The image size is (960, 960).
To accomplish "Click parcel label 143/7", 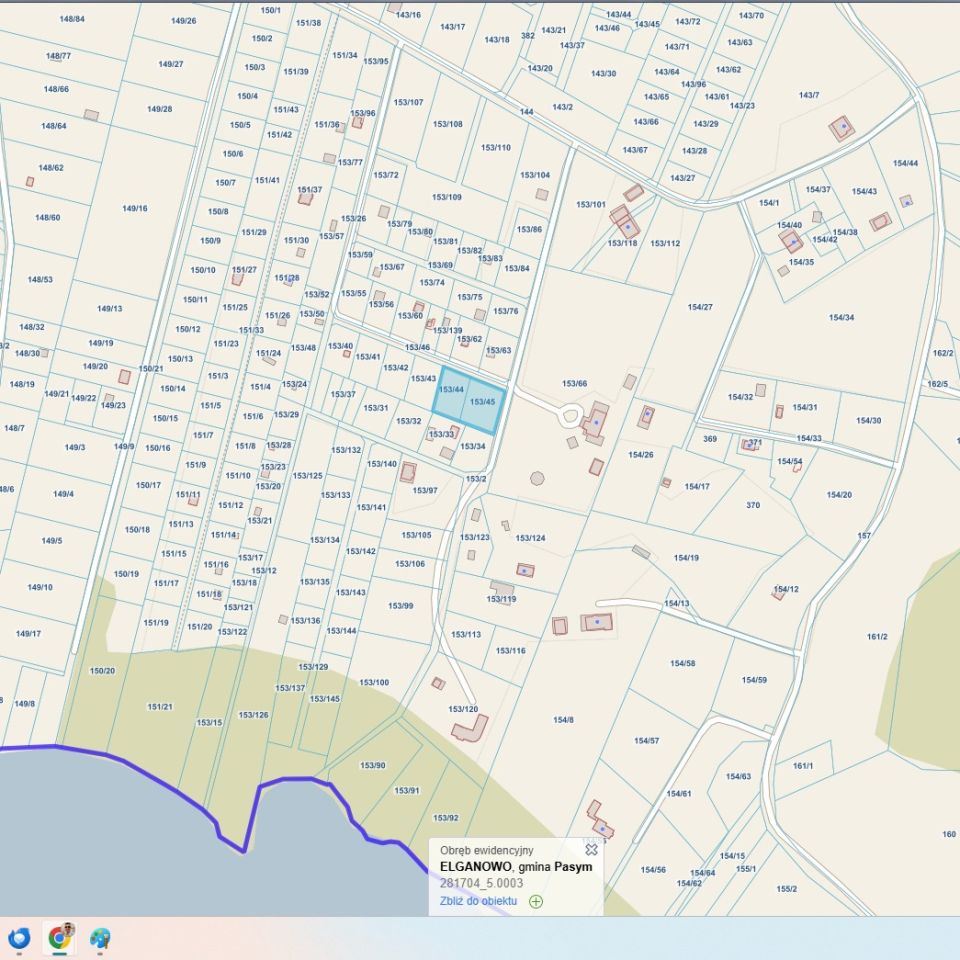I will click(809, 95).
